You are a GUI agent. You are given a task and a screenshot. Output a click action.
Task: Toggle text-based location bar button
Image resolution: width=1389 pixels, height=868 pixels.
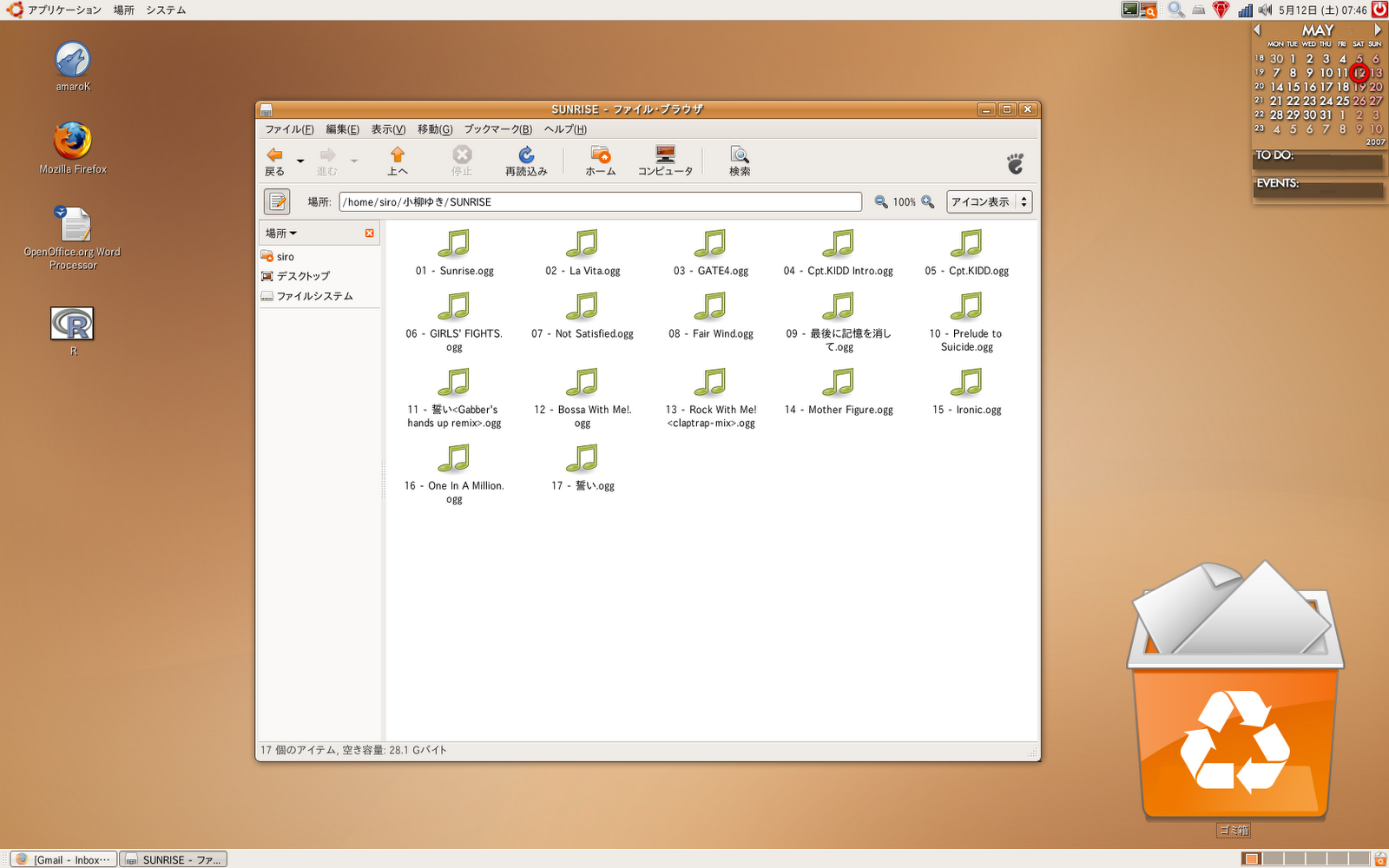click(x=277, y=201)
